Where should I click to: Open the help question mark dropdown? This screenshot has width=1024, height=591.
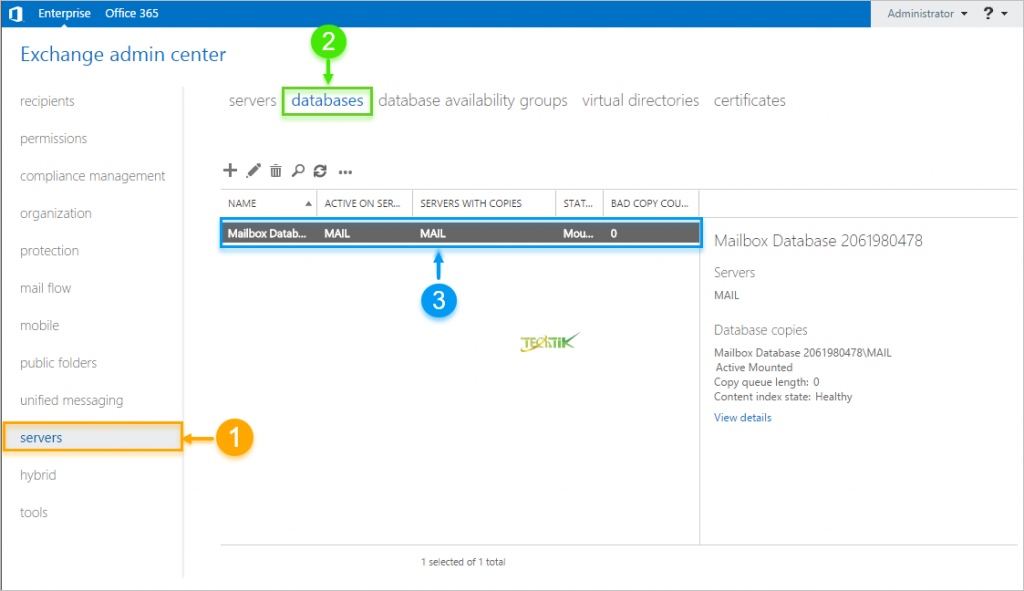(995, 13)
